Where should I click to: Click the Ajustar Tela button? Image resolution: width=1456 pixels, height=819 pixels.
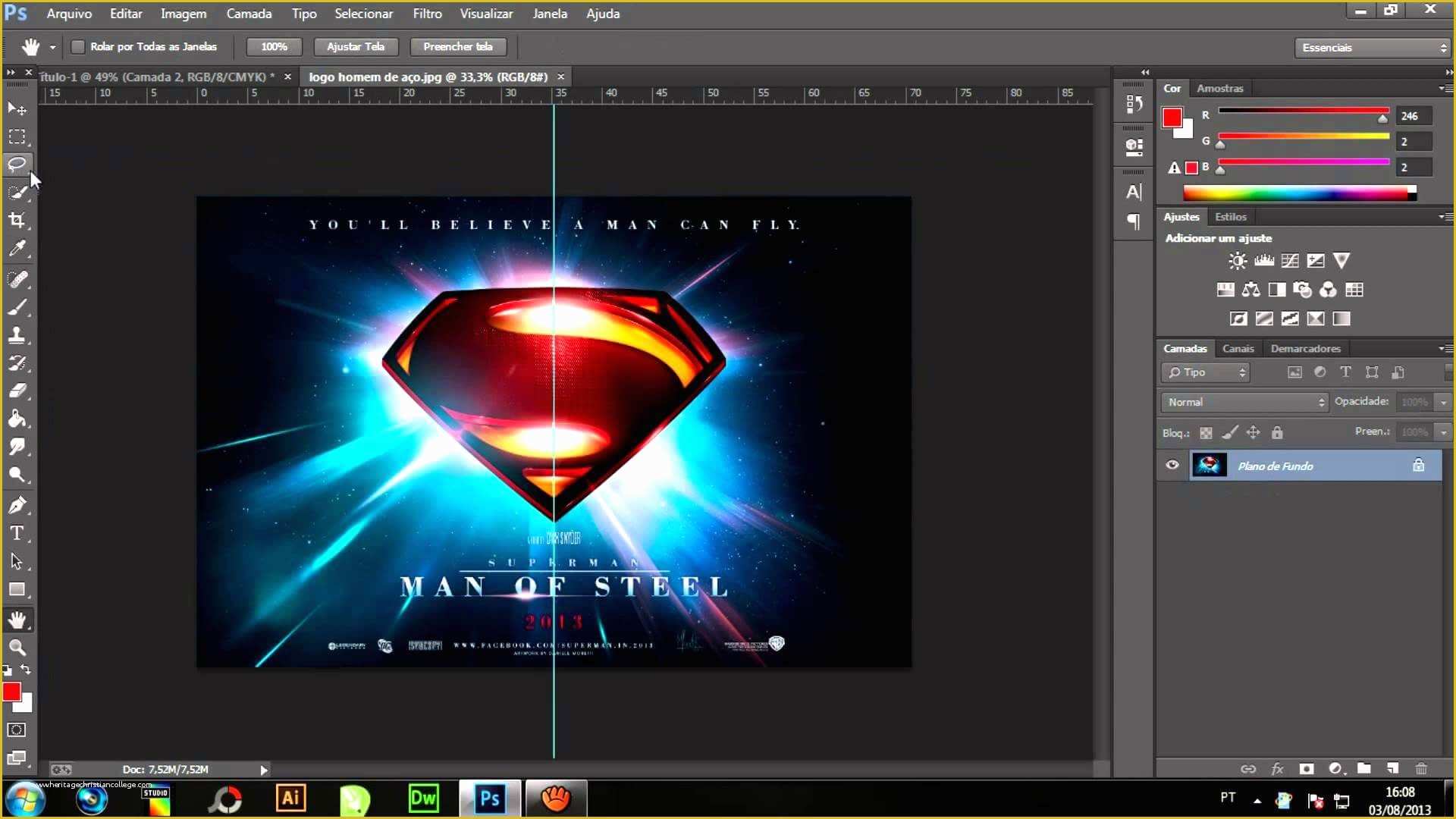coord(355,47)
